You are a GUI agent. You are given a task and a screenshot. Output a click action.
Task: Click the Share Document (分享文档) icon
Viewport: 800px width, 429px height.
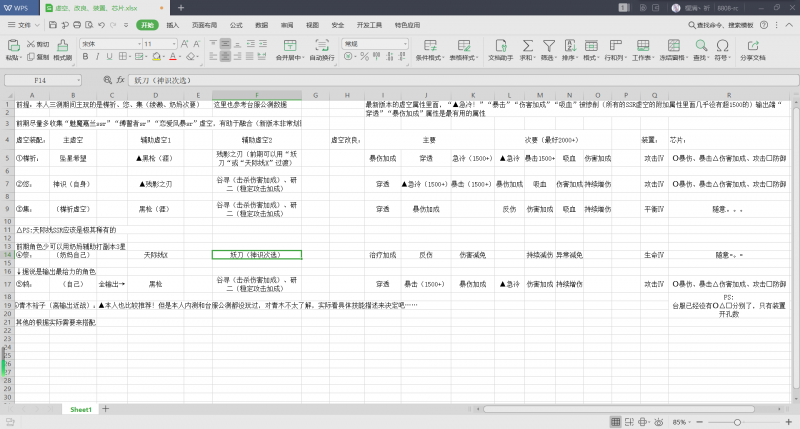pyautogui.click(x=752, y=45)
